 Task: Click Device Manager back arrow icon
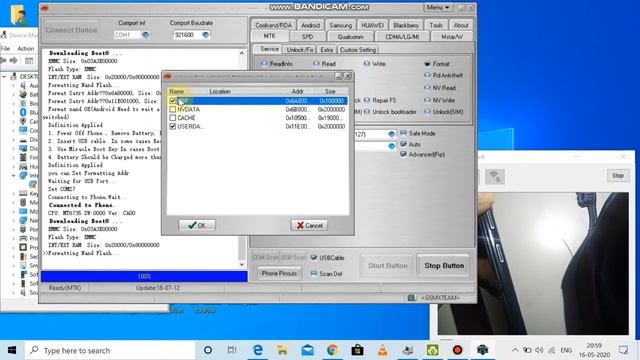coord(4,60)
